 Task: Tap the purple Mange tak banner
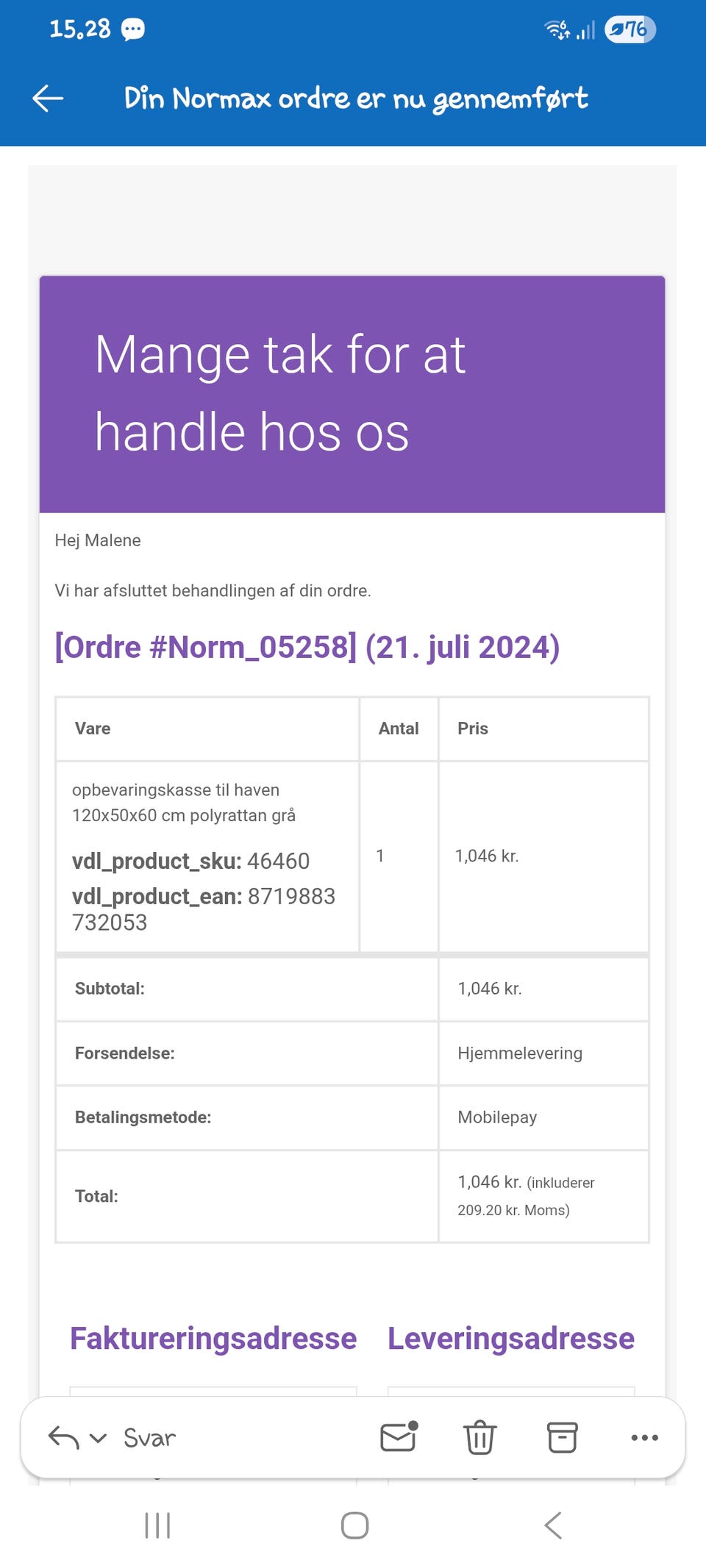(x=352, y=394)
